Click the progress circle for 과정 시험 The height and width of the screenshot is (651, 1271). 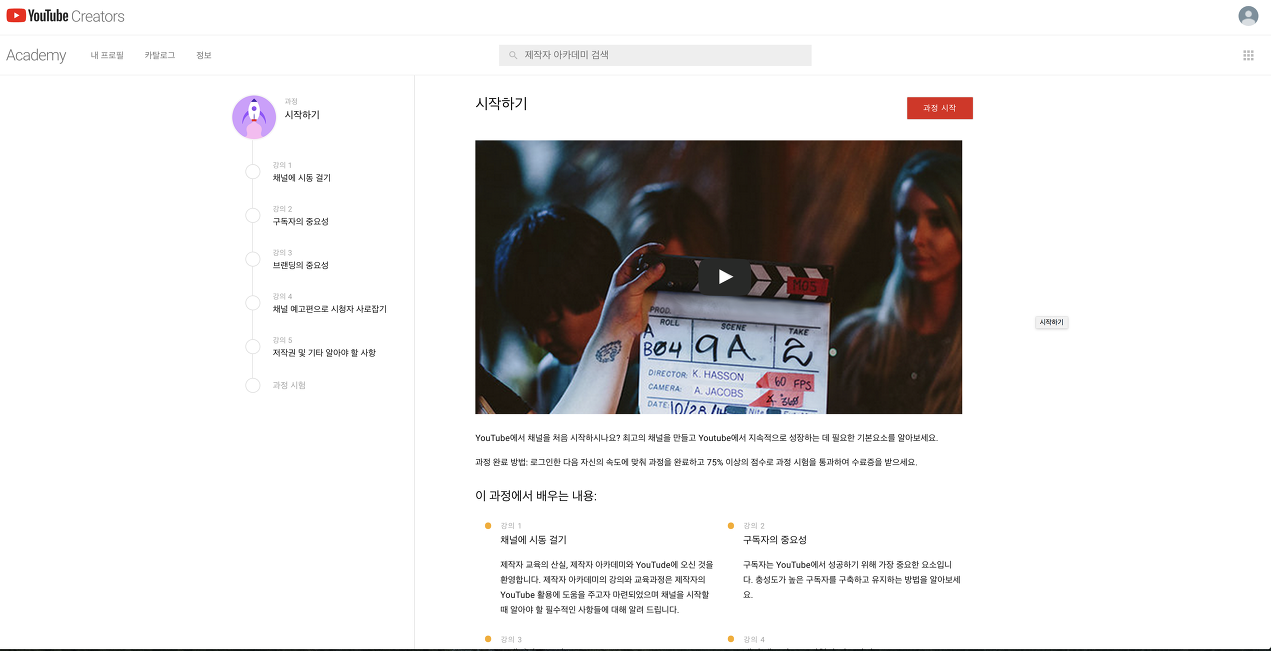pos(253,385)
